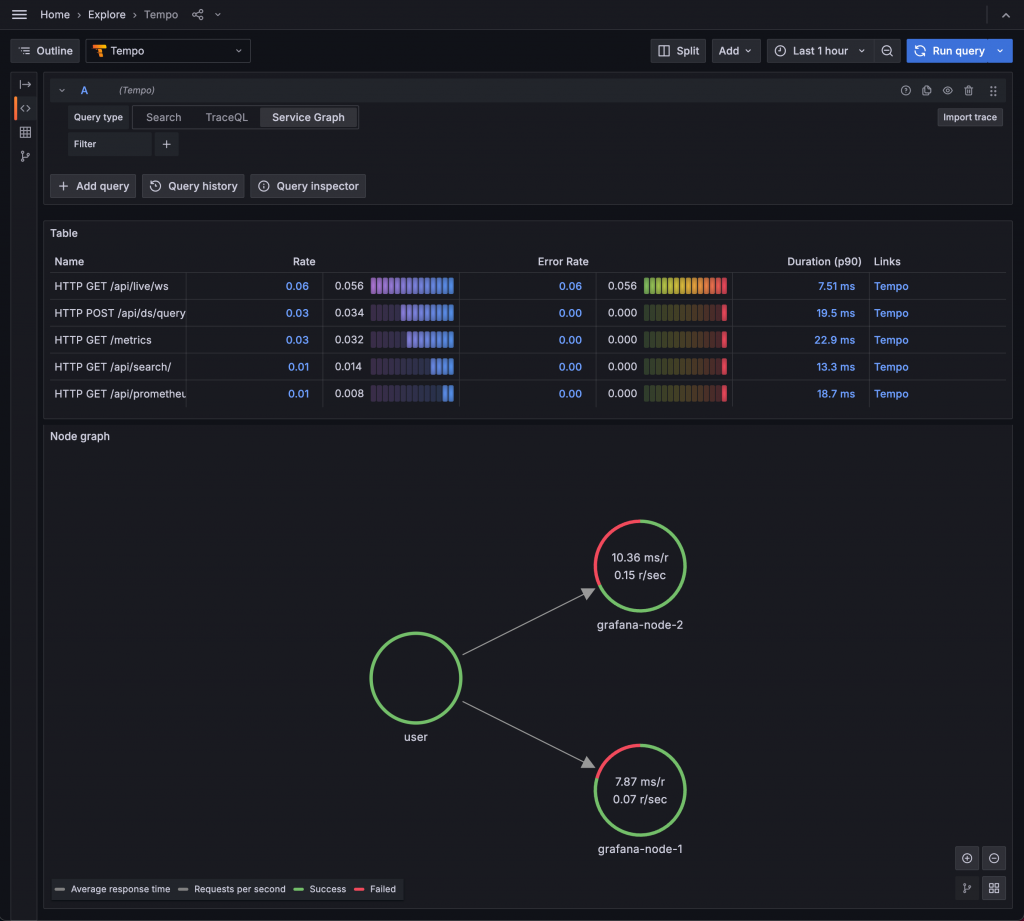Click the sidebar collapse arrow icon

tap(25, 84)
